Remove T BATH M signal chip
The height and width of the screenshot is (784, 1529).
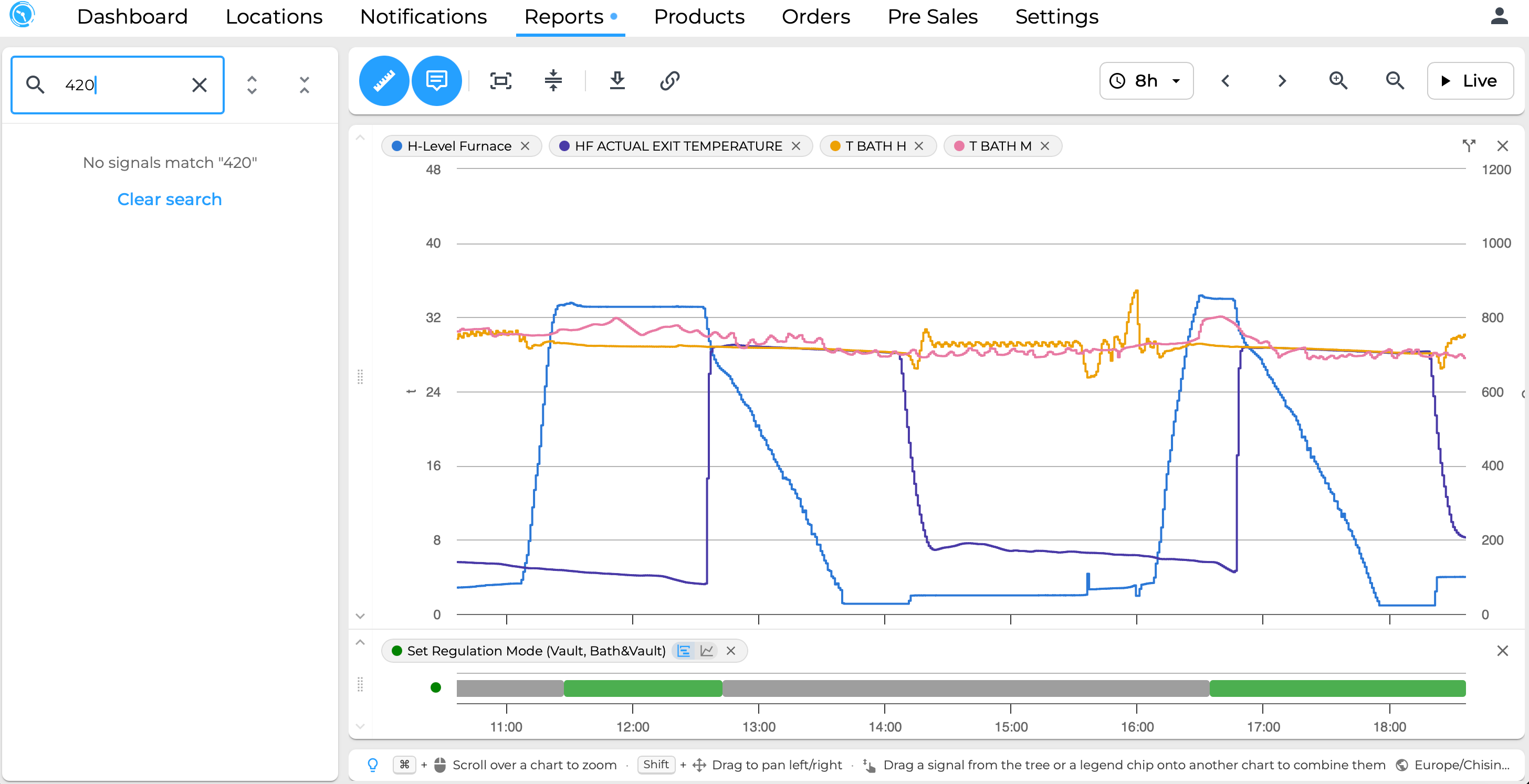click(1045, 146)
